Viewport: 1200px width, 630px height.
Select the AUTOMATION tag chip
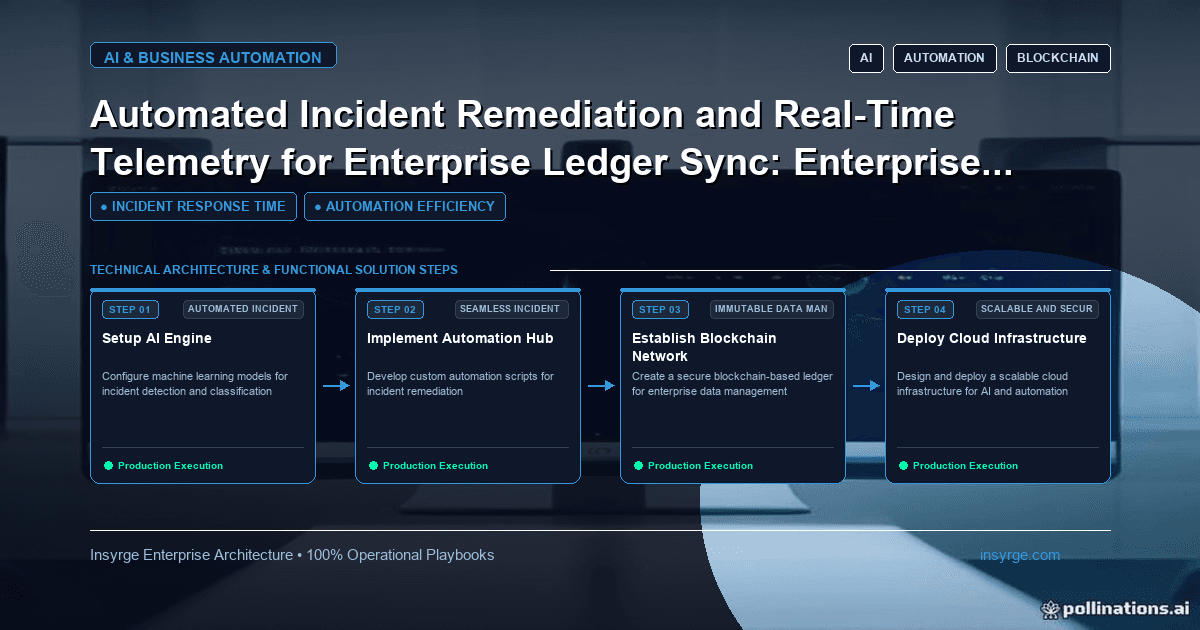tap(944, 58)
